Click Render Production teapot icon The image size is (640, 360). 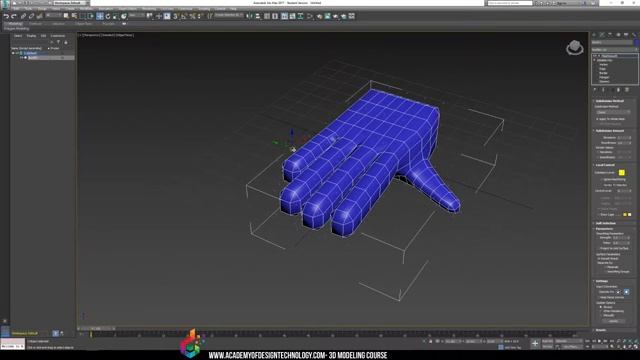(x=336, y=16)
